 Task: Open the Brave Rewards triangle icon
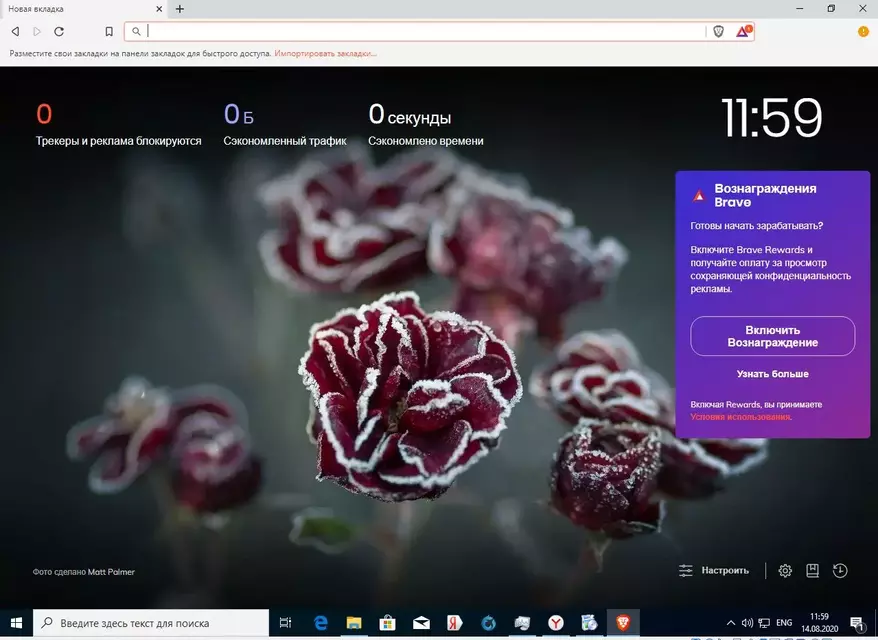coord(743,31)
